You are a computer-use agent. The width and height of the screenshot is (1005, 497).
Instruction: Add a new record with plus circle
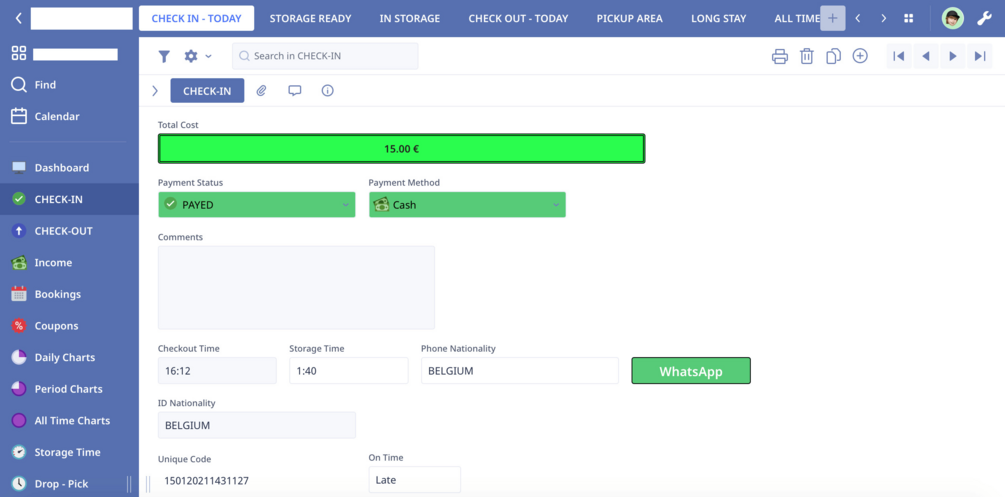pos(860,56)
